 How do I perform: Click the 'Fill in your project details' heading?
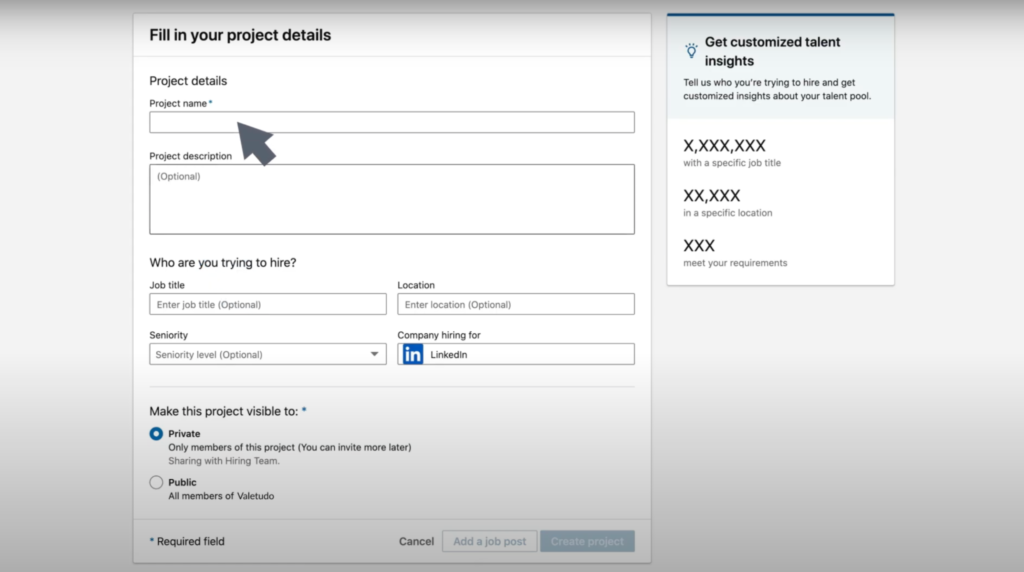[240, 35]
